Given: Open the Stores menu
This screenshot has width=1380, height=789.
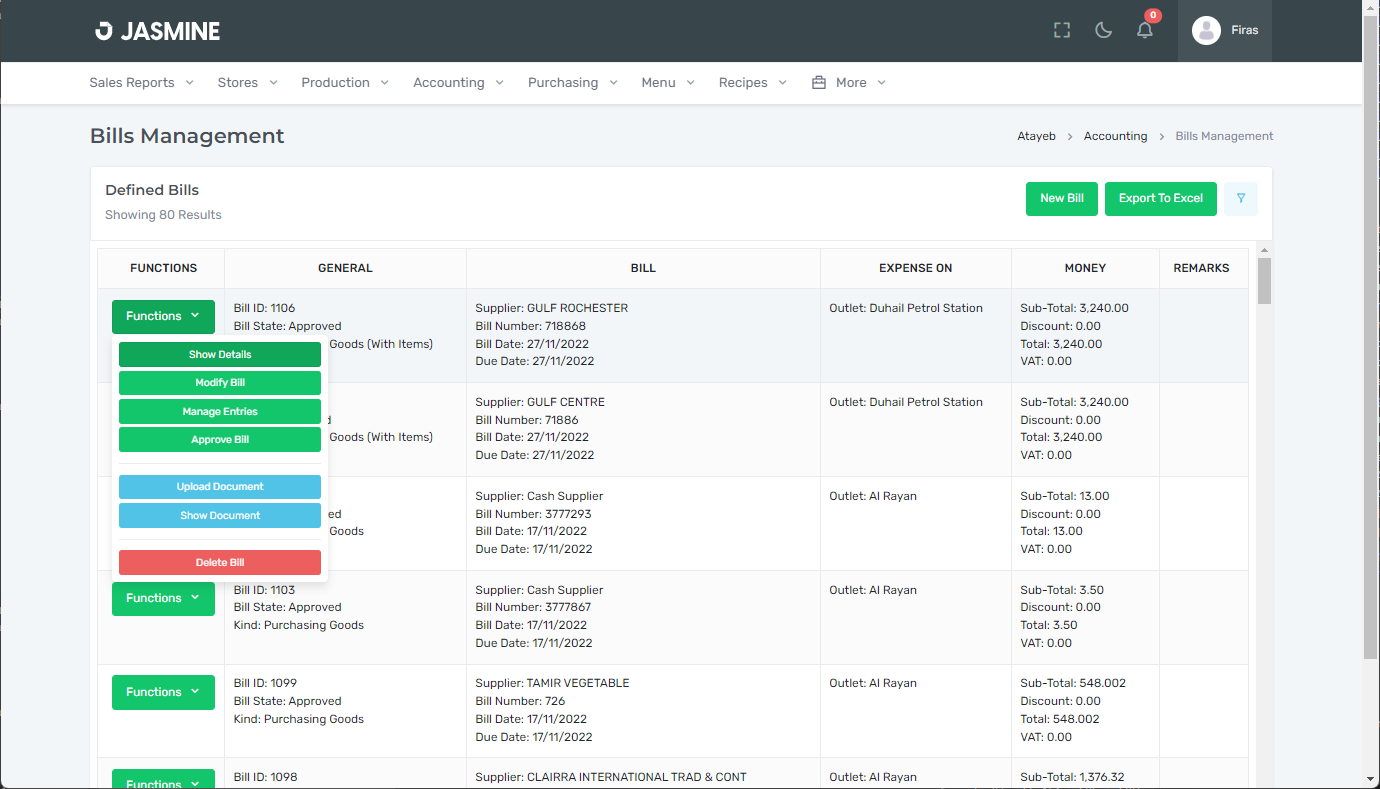Looking at the screenshot, I should (x=247, y=83).
